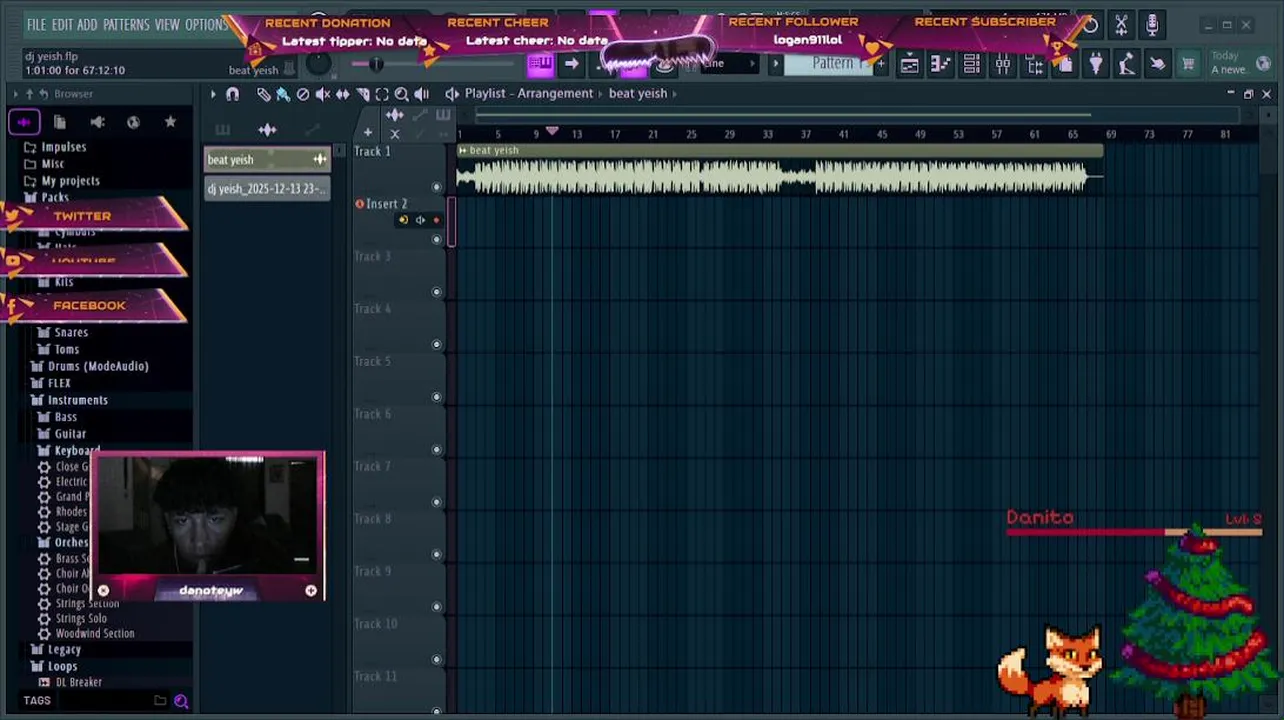Adjust the main volume slider near top
The height and width of the screenshot is (720, 1284).
coord(376,65)
